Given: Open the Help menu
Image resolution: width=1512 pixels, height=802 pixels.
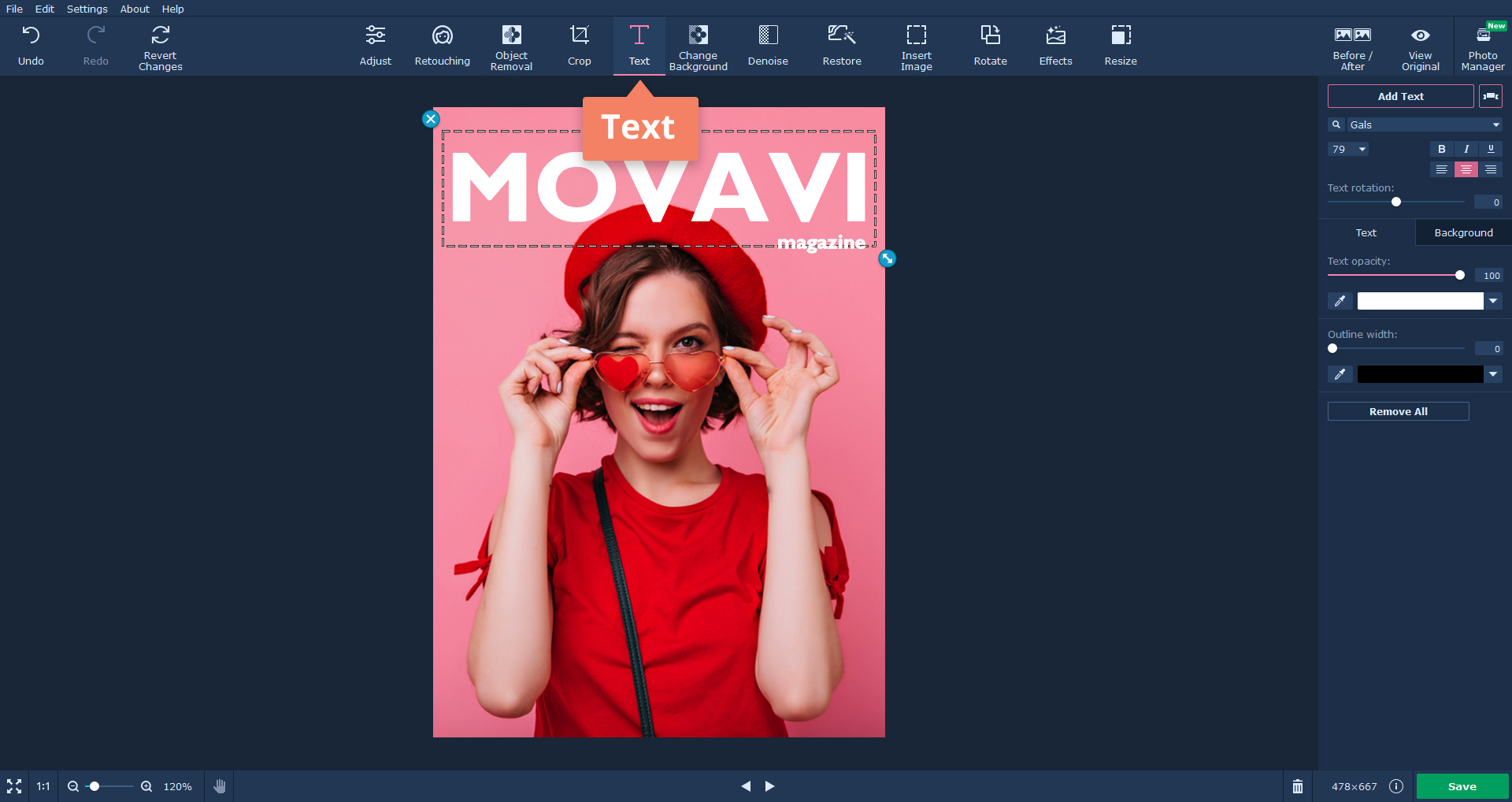Looking at the screenshot, I should tap(173, 9).
